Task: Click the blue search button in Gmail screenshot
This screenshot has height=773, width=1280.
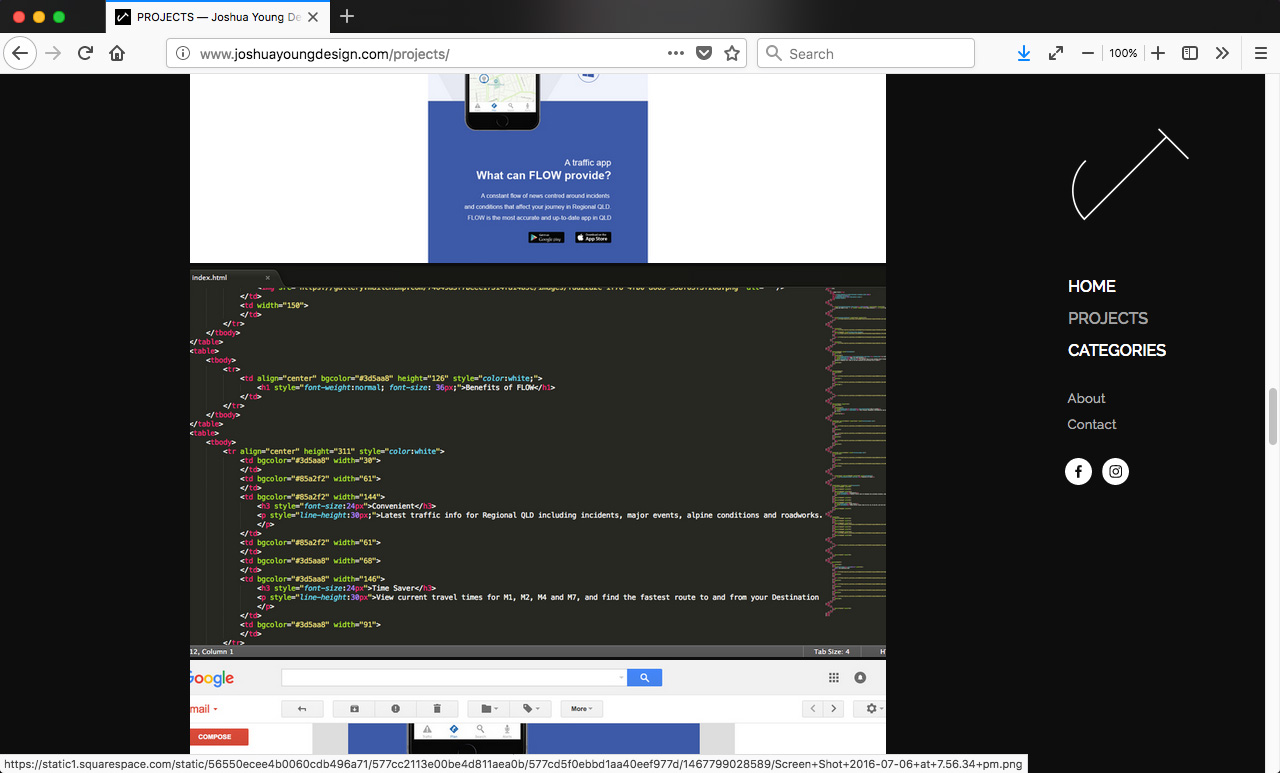Action: tap(644, 678)
